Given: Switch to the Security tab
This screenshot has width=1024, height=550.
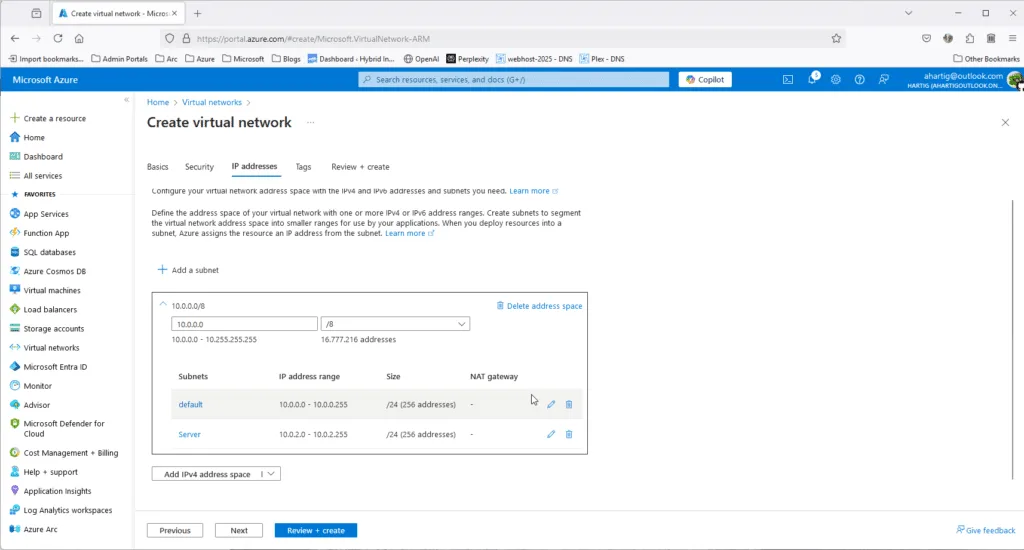Looking at the screenshot, I should [x=199, y=167].
